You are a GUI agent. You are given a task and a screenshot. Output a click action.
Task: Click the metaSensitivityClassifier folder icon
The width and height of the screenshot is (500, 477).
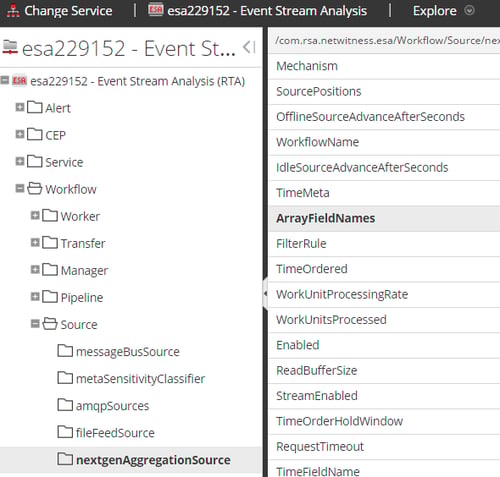65,378
